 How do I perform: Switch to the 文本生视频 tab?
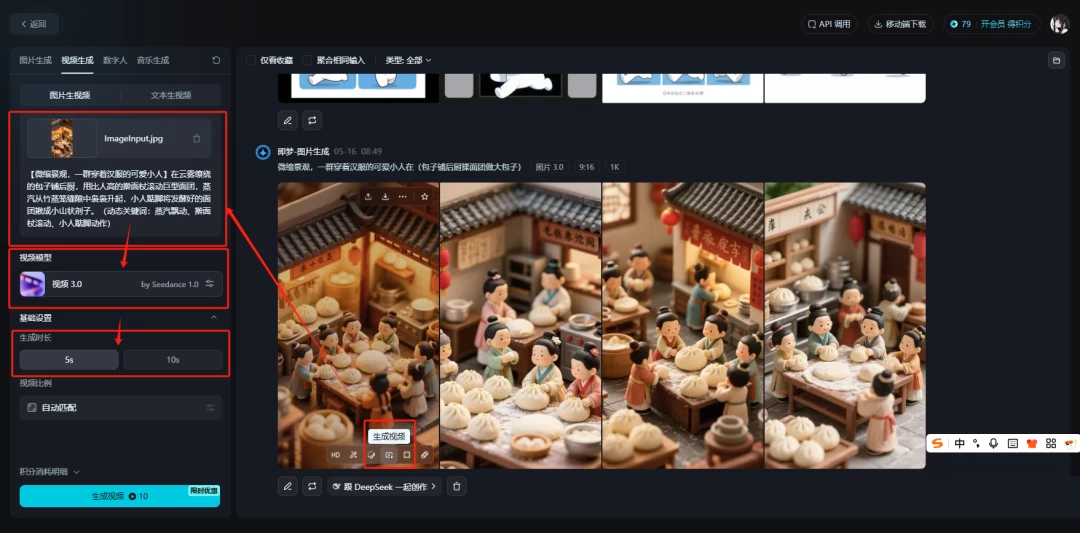171,95
